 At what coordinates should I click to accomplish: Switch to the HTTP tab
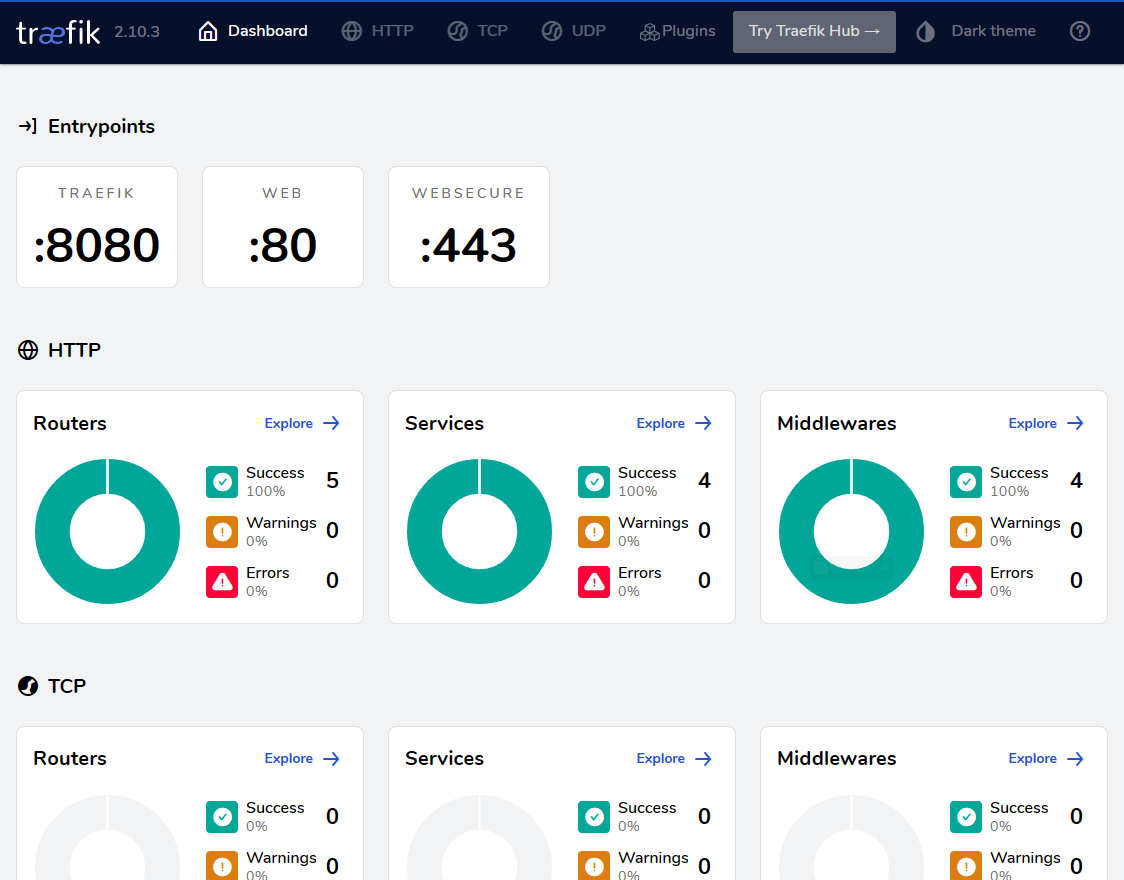click(378, 31)
